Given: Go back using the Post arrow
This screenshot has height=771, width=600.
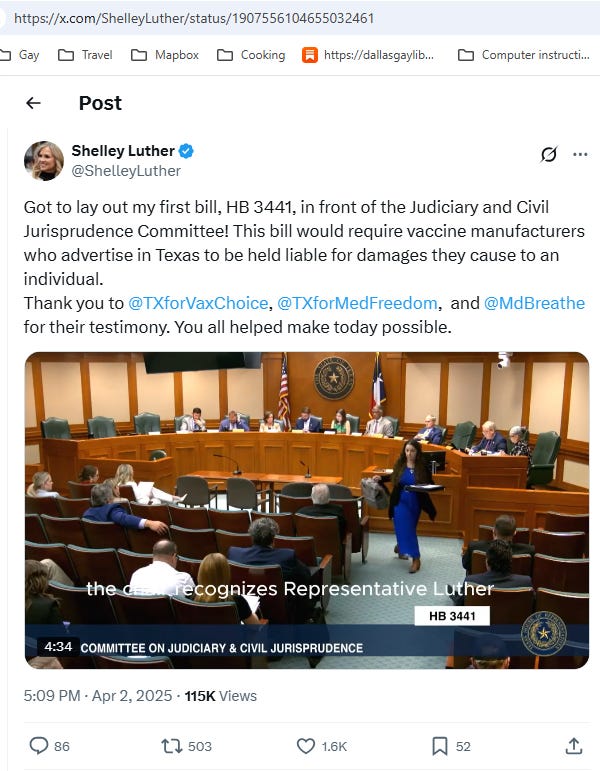Looking at the screenshot, I should coord(33,103).
